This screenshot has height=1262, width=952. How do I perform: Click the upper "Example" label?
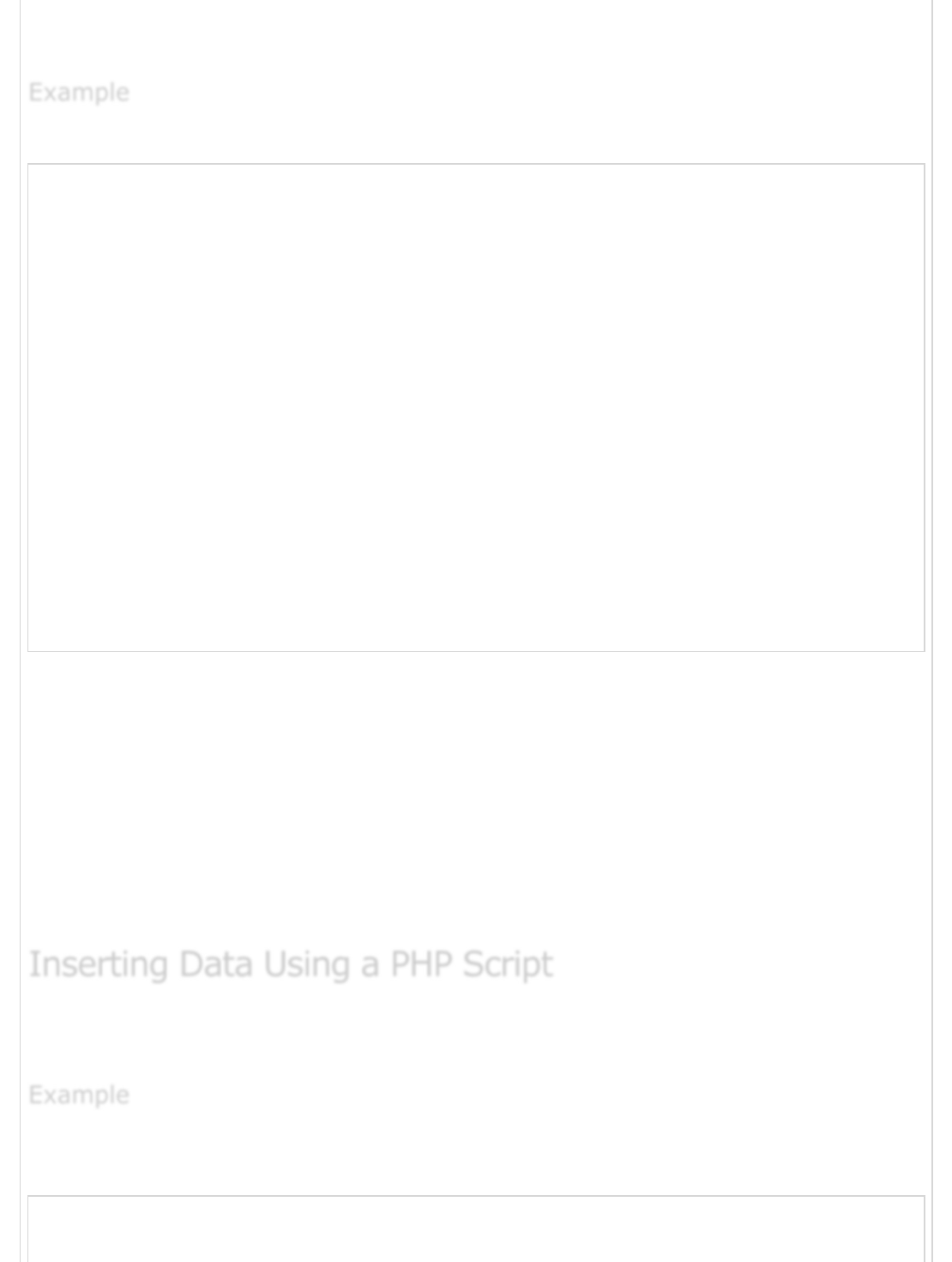(x=79, y=92)
